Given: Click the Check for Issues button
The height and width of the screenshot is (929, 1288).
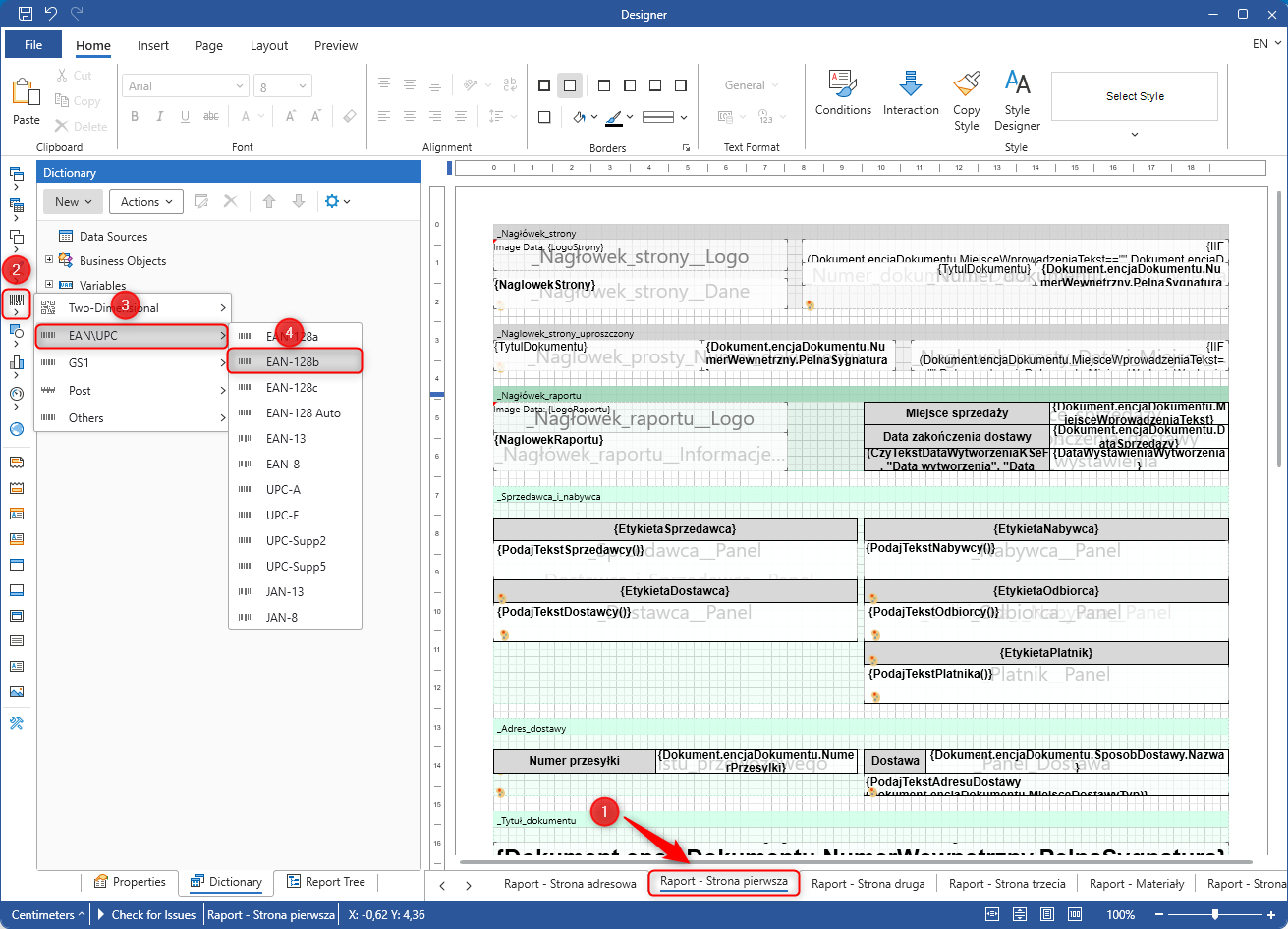Looking at the screenshot, I should (147, 914).
